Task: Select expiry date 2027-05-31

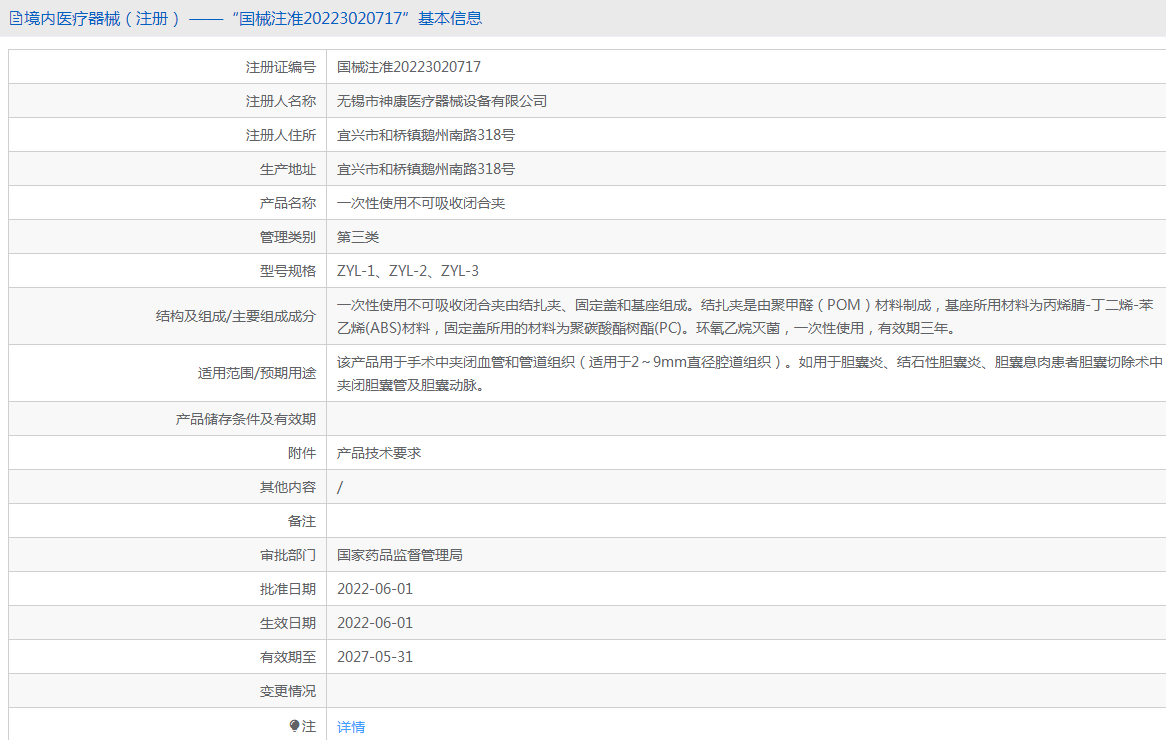Action: pos(375,657)
